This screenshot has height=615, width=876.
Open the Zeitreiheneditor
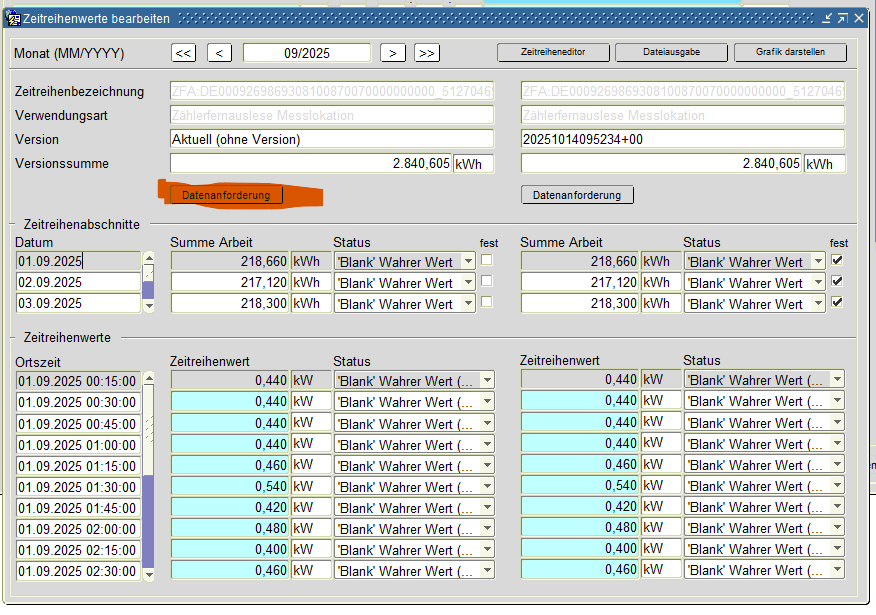[x=553, y=53]
